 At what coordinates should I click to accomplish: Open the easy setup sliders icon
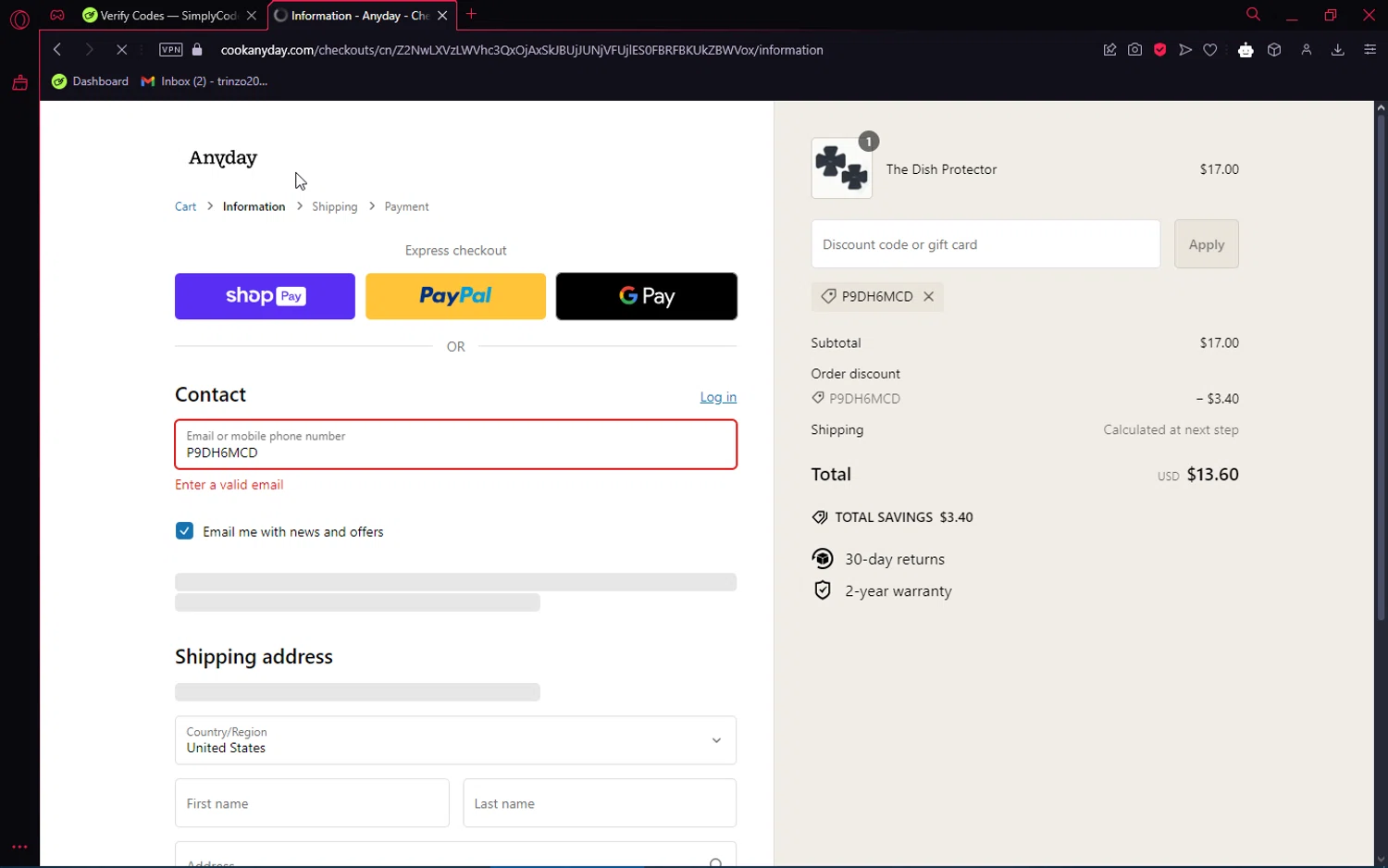[x=1370, y=50]
